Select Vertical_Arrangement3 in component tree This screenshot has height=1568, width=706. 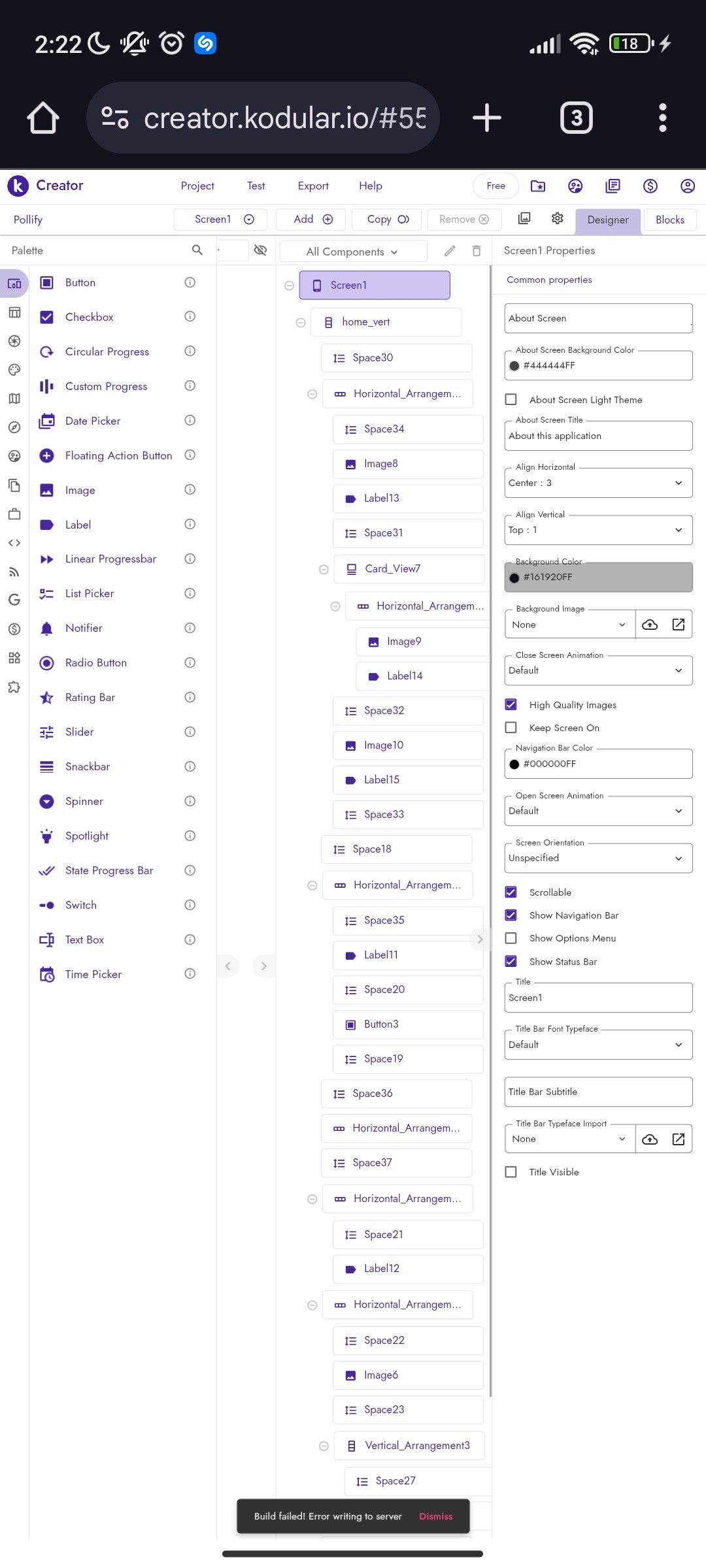[409, 1445]
